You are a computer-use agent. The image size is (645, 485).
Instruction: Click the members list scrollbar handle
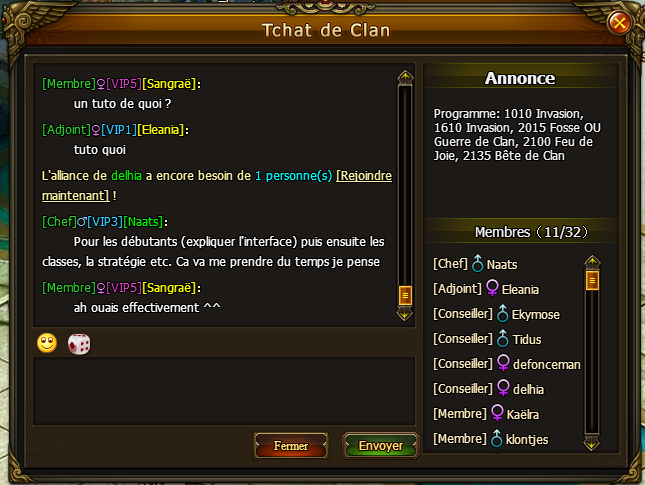click(592, 281)
